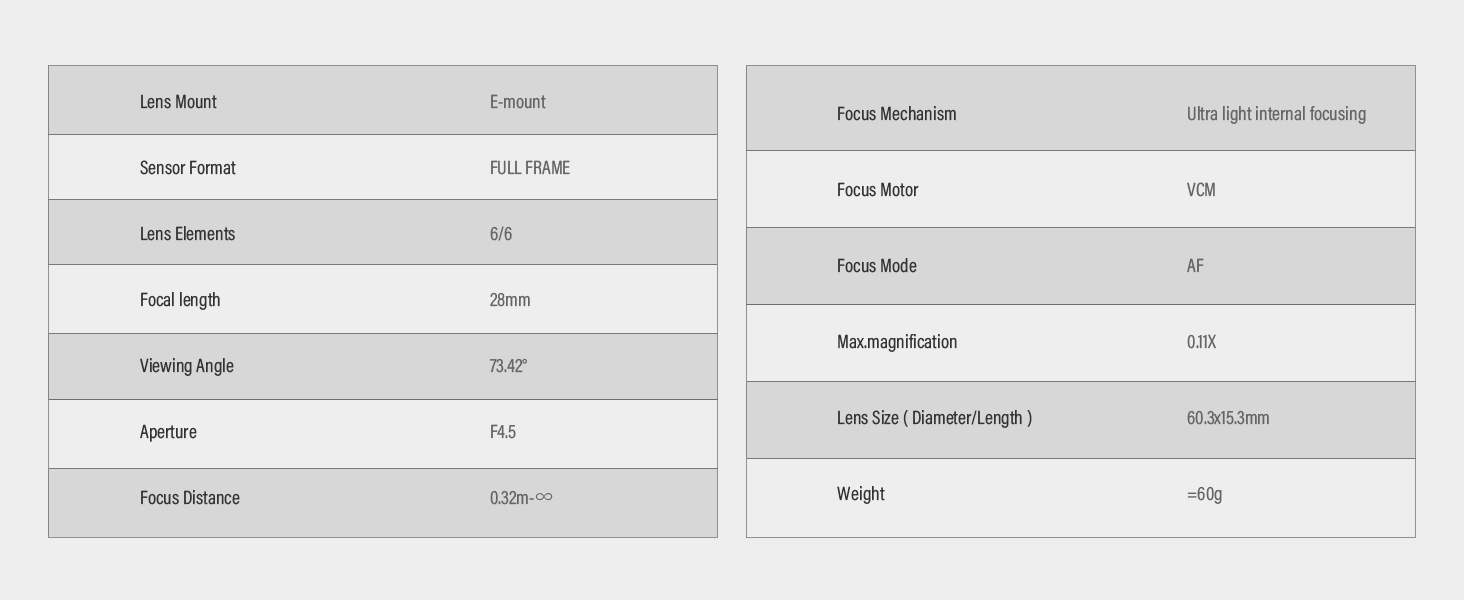Click the Viewing Angle label
The image size is (1464, 600).
[x=186, y=366]
